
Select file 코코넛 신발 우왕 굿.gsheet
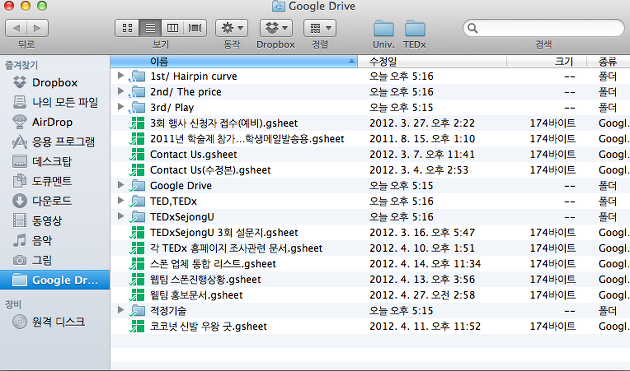pos(209,326)
